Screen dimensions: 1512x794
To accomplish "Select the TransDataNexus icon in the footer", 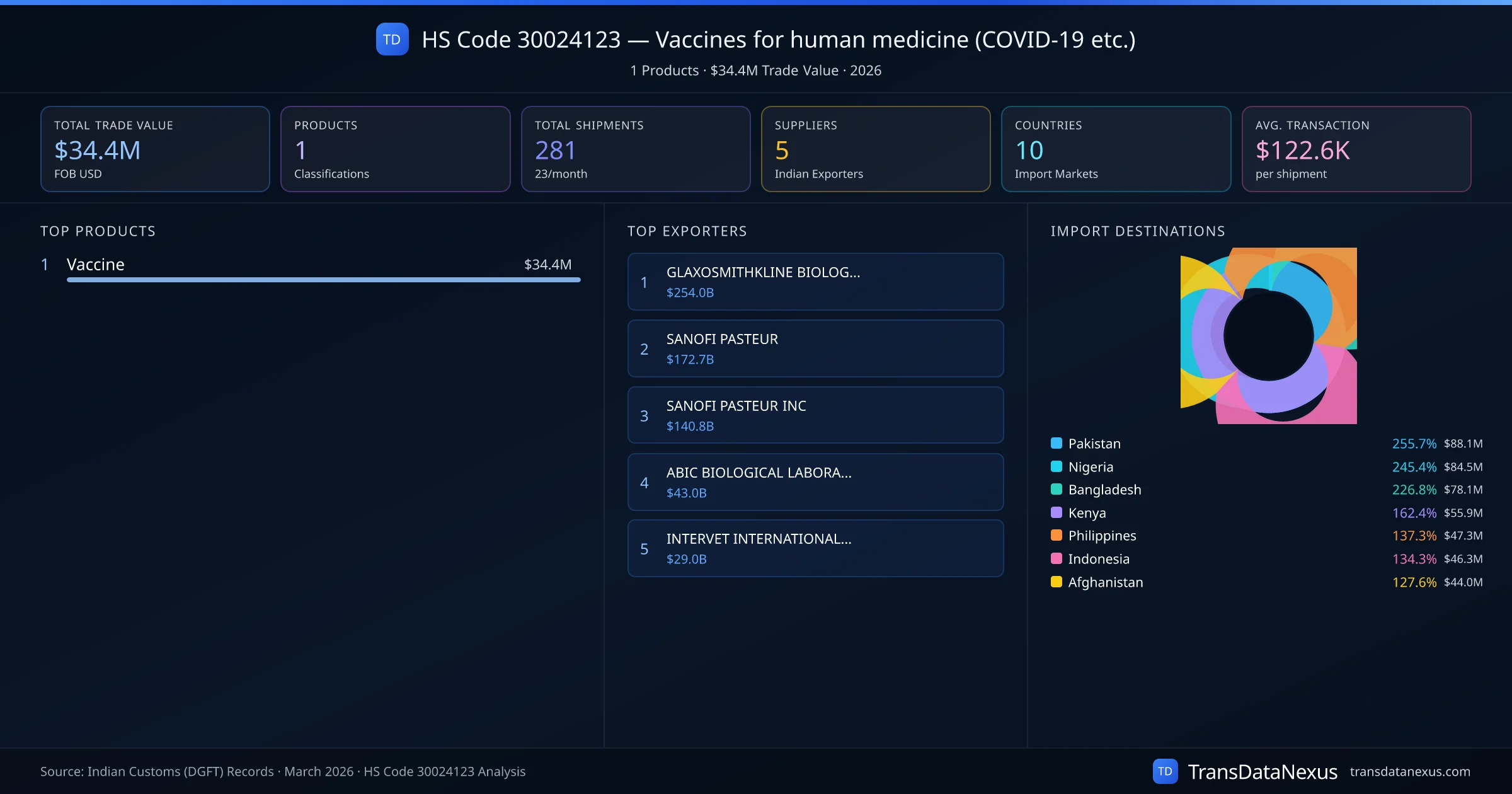I will (1166, 771).
